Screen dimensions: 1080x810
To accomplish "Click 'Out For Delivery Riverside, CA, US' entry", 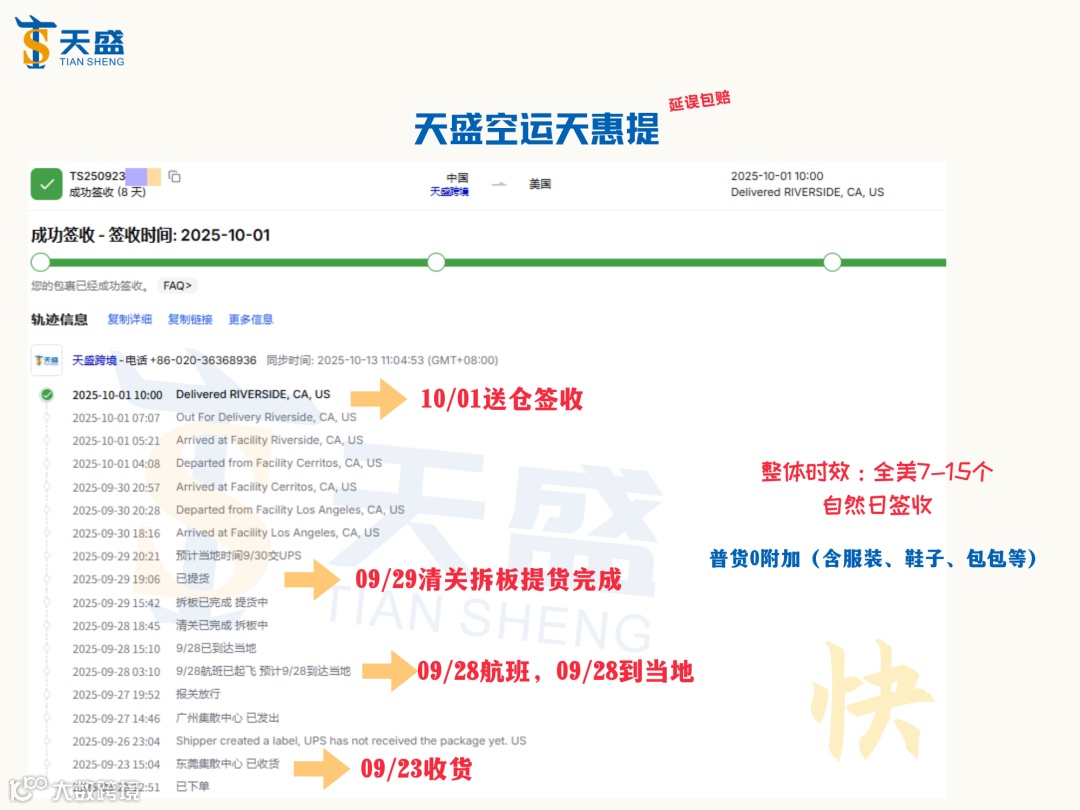I will click(266, 417).
